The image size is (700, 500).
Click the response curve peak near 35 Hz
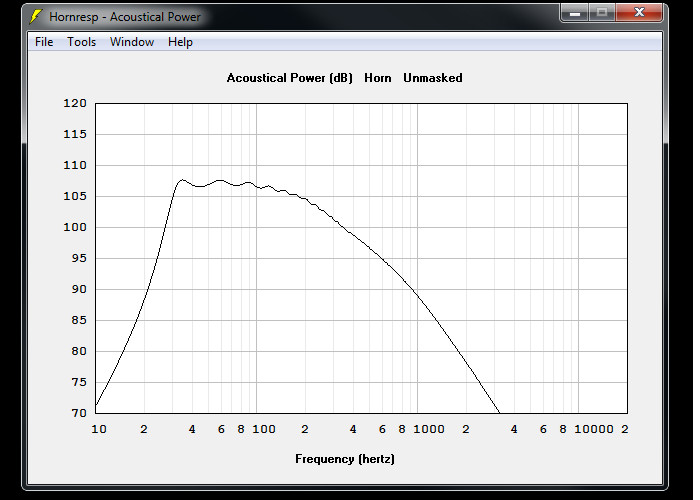click(x=182, y=180)
